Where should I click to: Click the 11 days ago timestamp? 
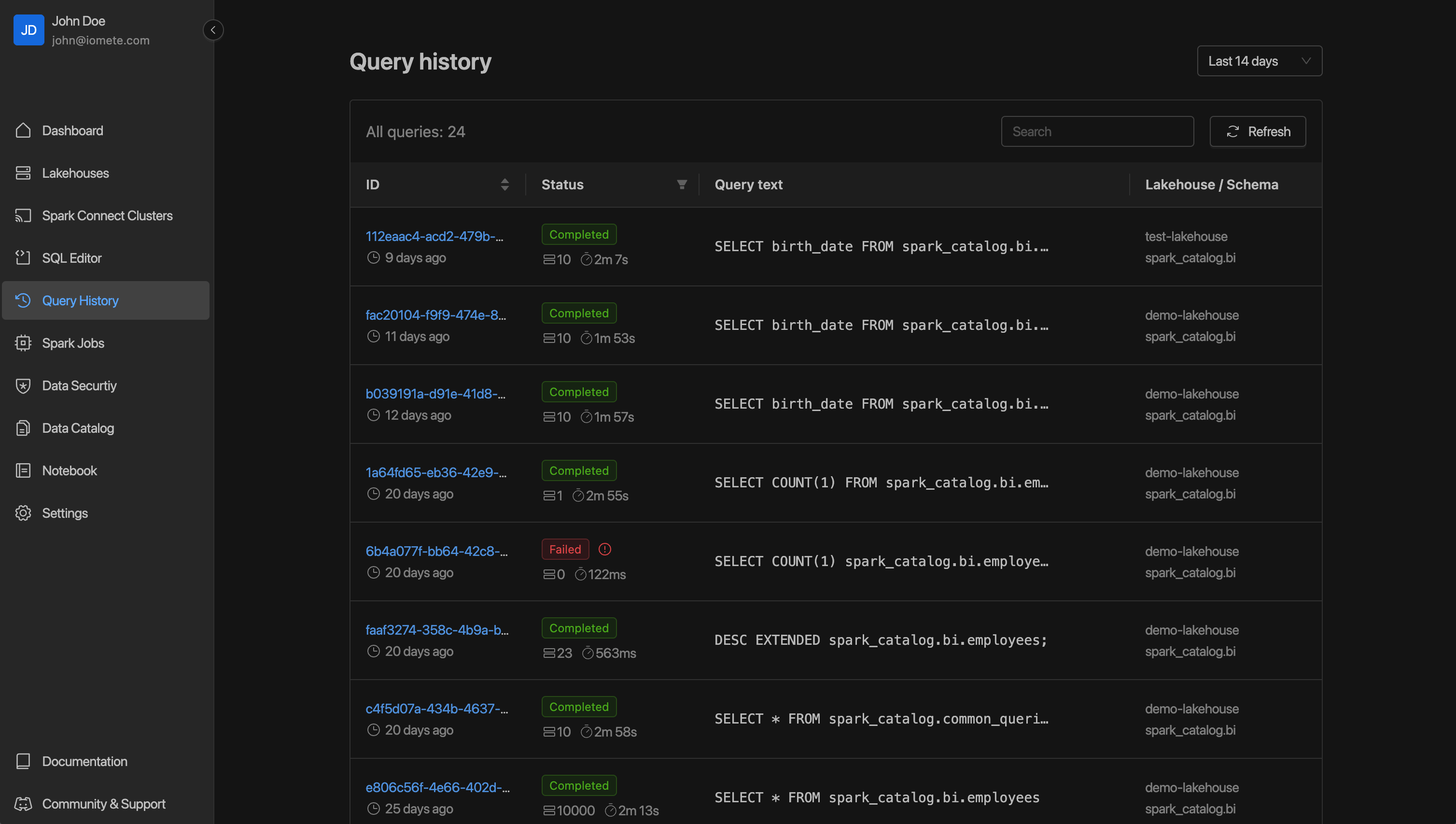[x=417, y=336]
